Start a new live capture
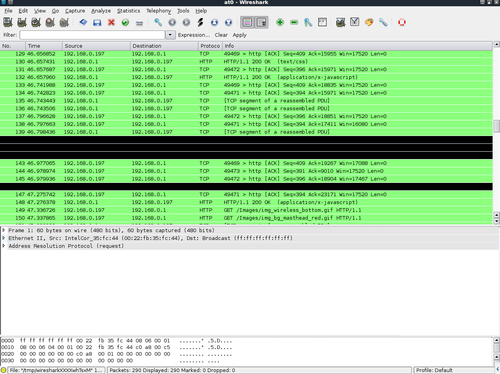Image resolution: width=500 pixels, height=374 pixels. click(36, 22)
